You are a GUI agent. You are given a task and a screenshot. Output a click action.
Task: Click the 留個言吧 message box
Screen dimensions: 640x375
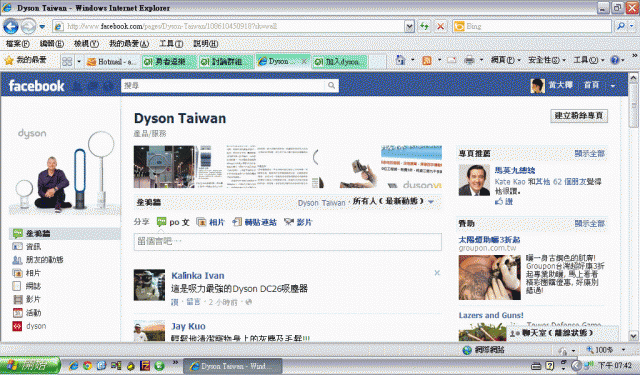pos(288,242)
